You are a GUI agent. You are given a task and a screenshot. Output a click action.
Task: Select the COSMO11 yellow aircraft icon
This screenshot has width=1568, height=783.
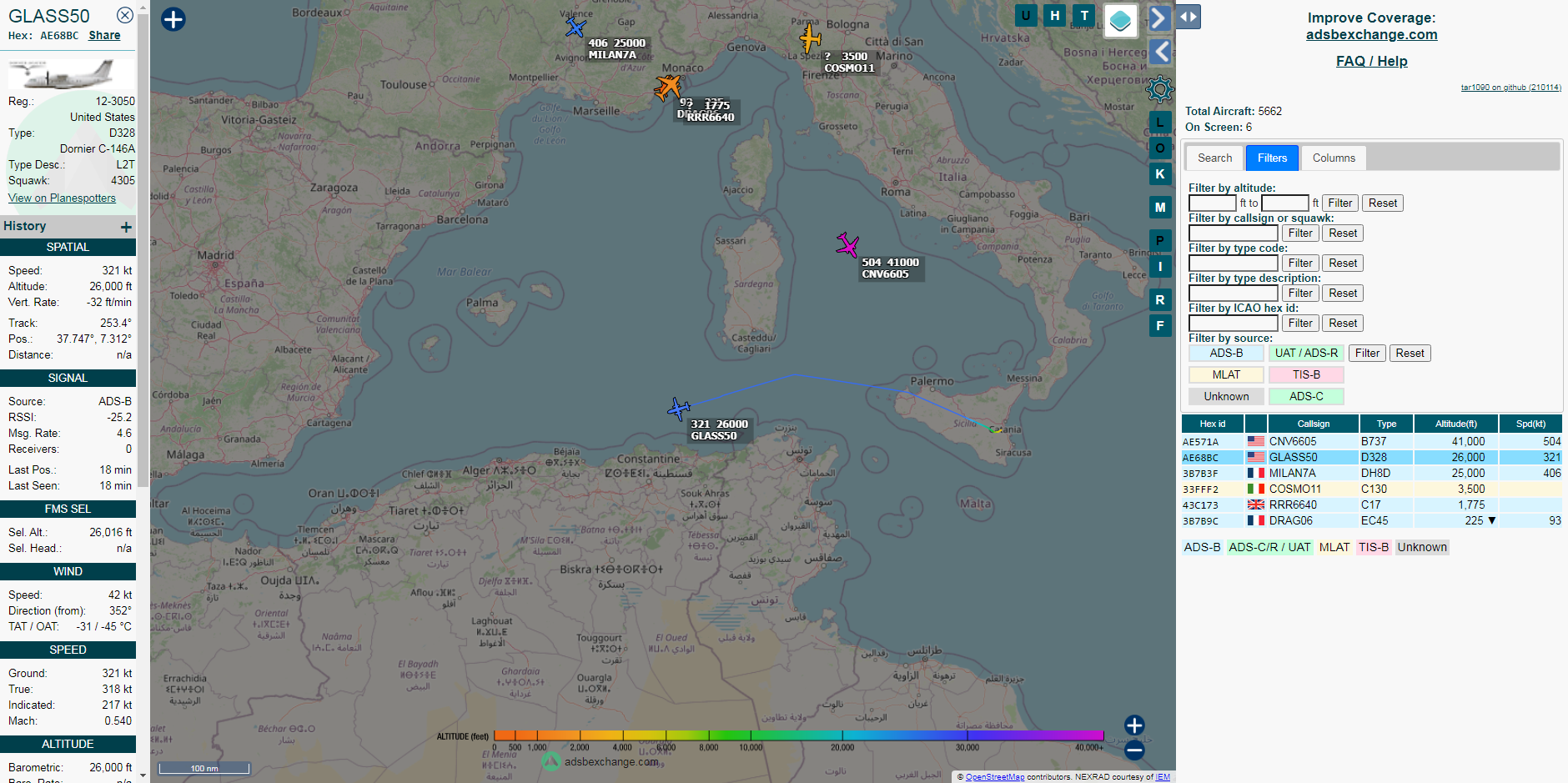(809, 38)
